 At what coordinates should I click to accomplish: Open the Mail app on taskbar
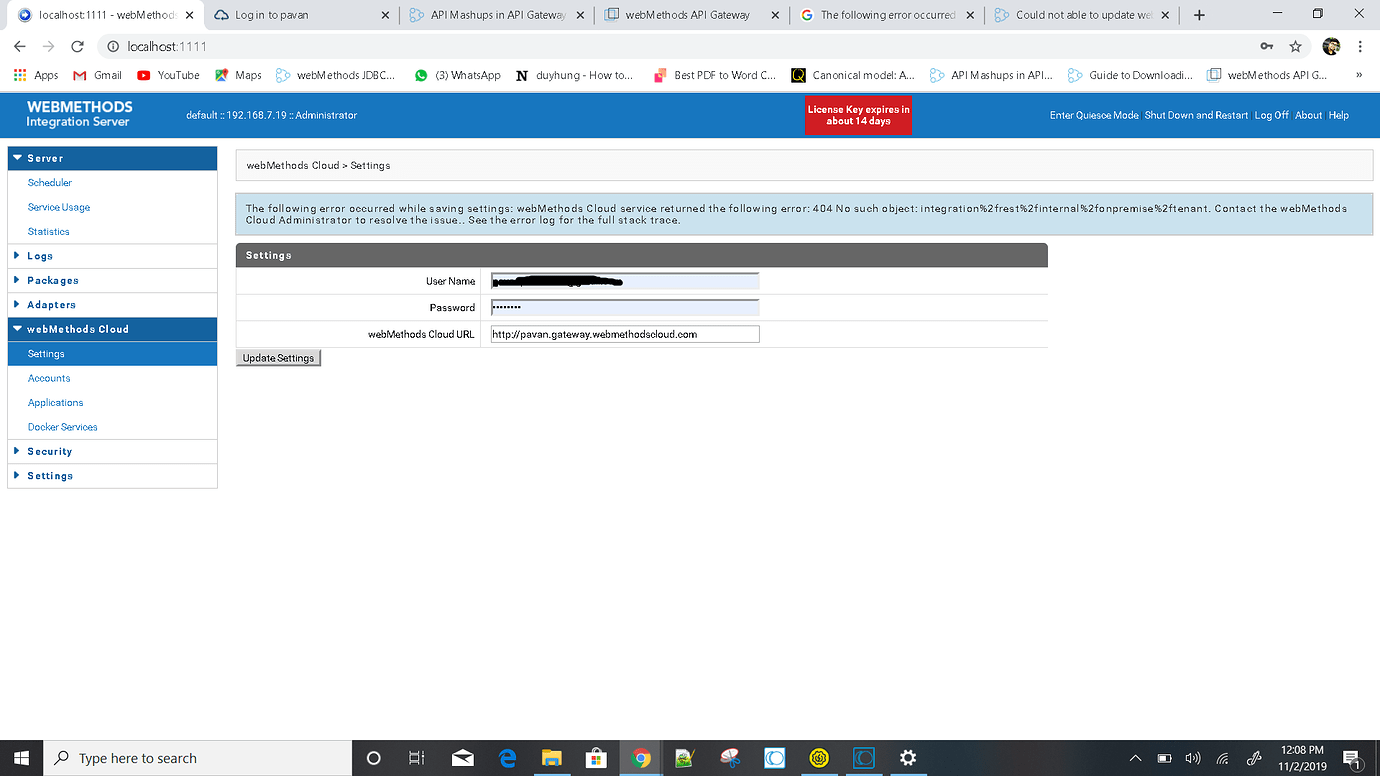[463, 758]
